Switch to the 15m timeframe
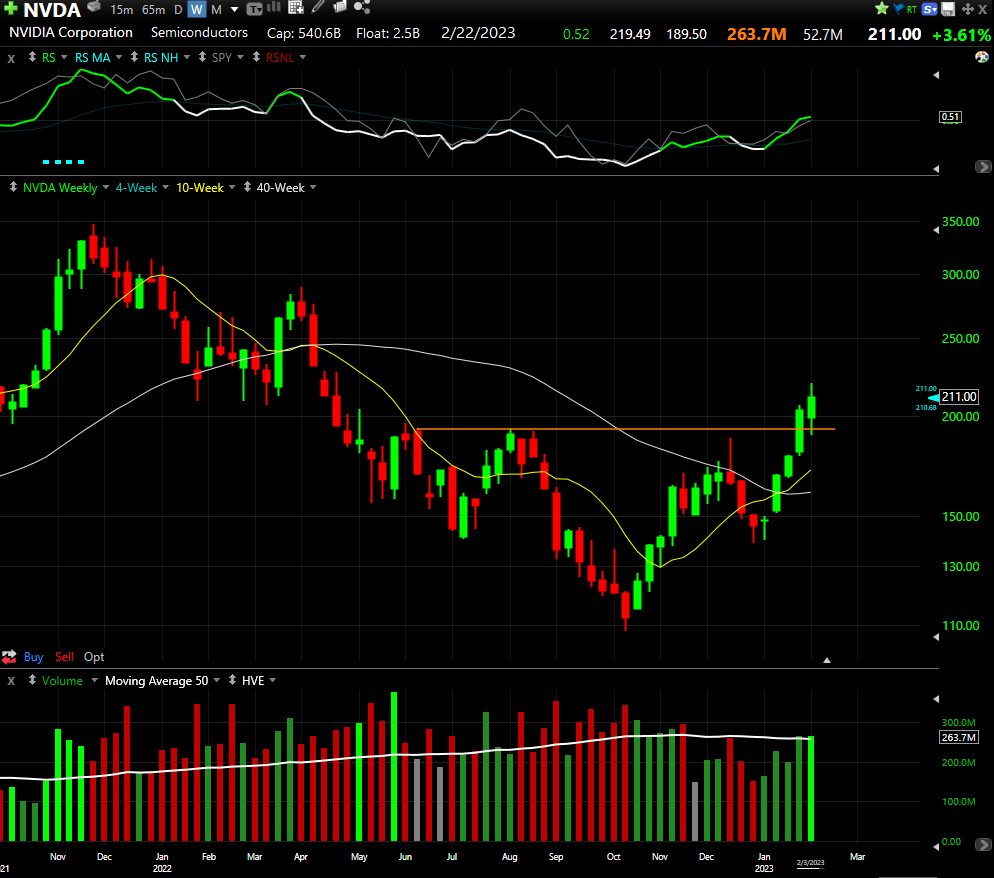The width and height of the screenshot is (994, 878). [121, 10]
